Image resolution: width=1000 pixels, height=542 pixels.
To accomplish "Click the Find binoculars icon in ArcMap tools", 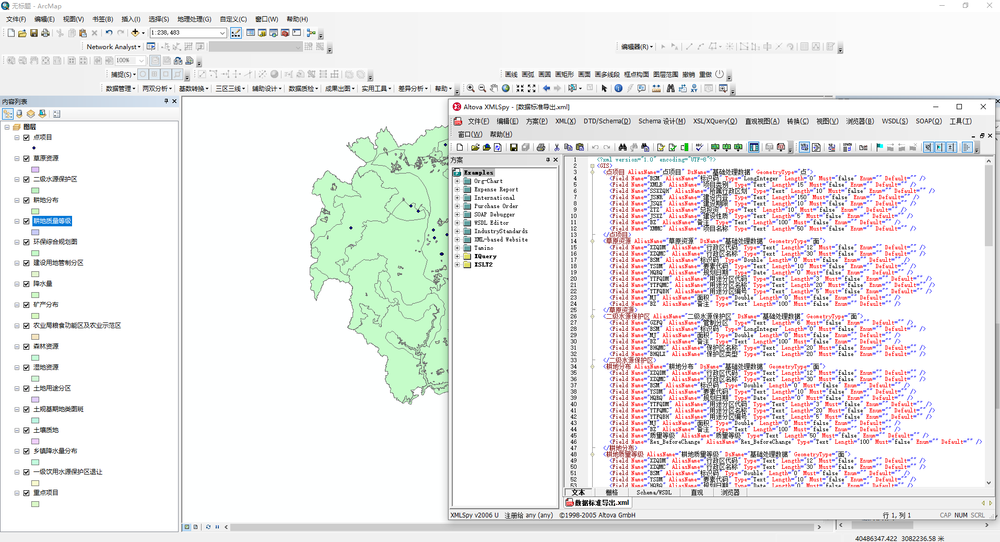I will pyautogui.click(x=671, y=88).
